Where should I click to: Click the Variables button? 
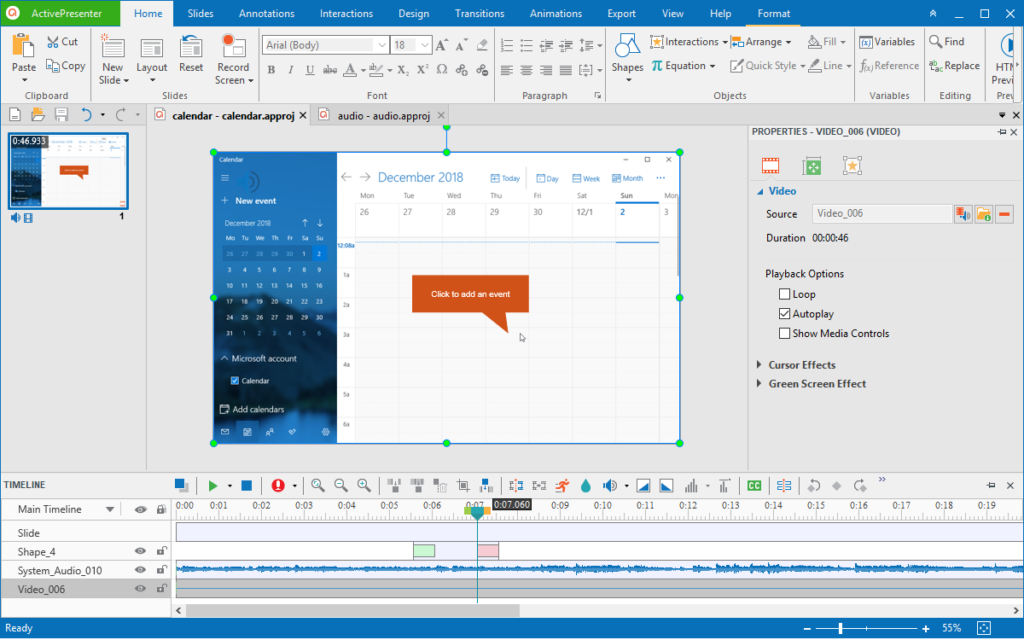point(887,42)
